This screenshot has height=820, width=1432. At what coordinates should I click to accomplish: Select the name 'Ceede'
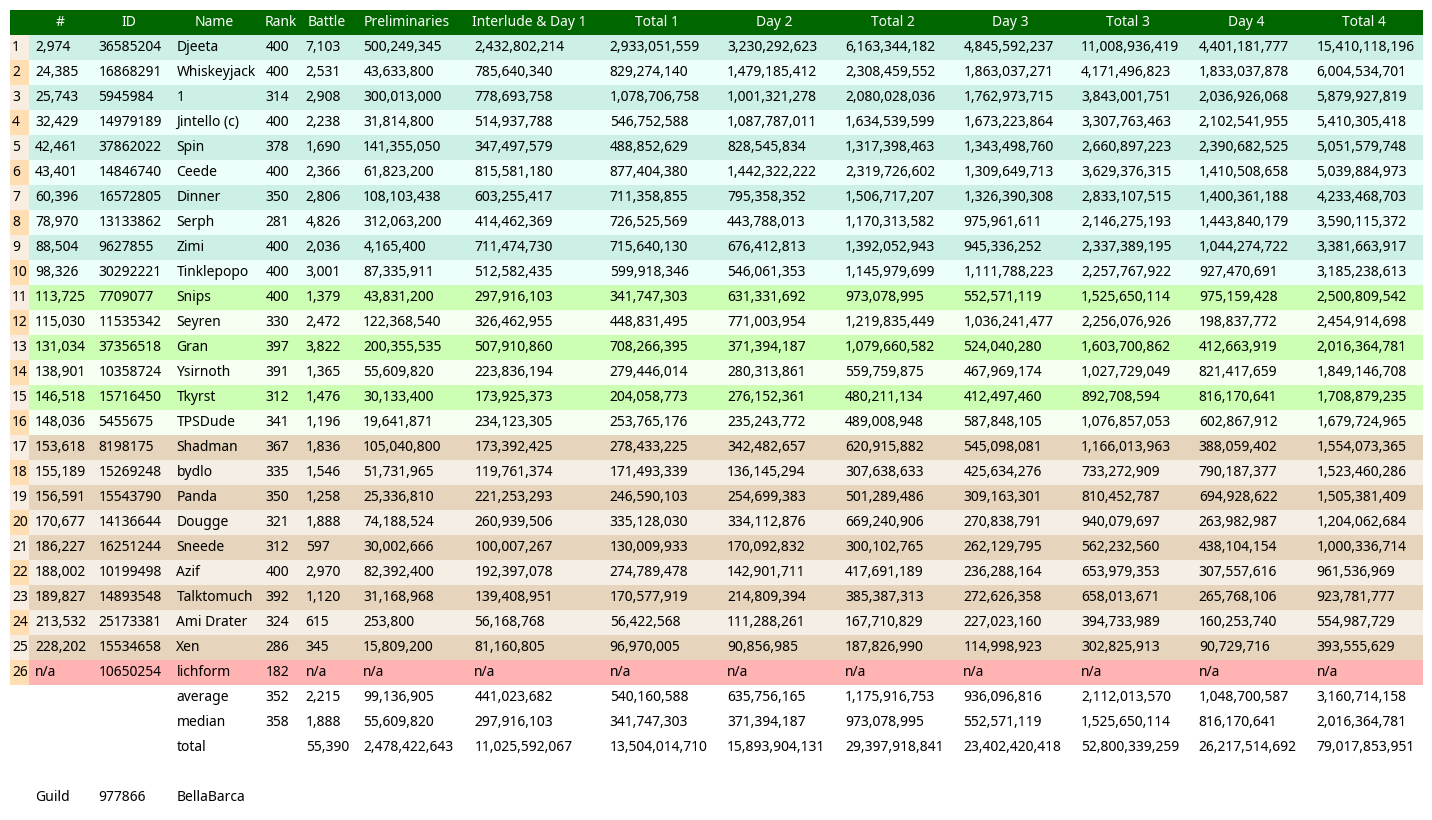(x=196, y=171)
